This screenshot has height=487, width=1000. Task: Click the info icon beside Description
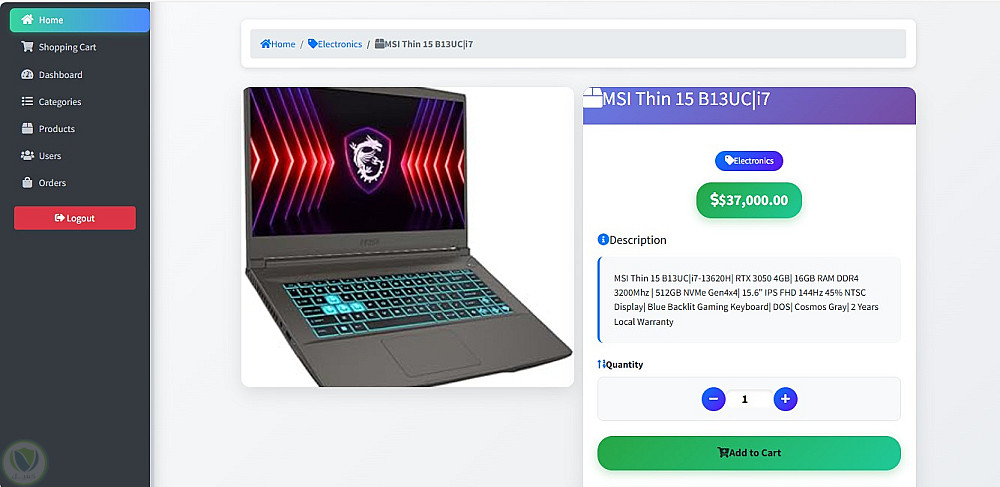tap(603, 240)
